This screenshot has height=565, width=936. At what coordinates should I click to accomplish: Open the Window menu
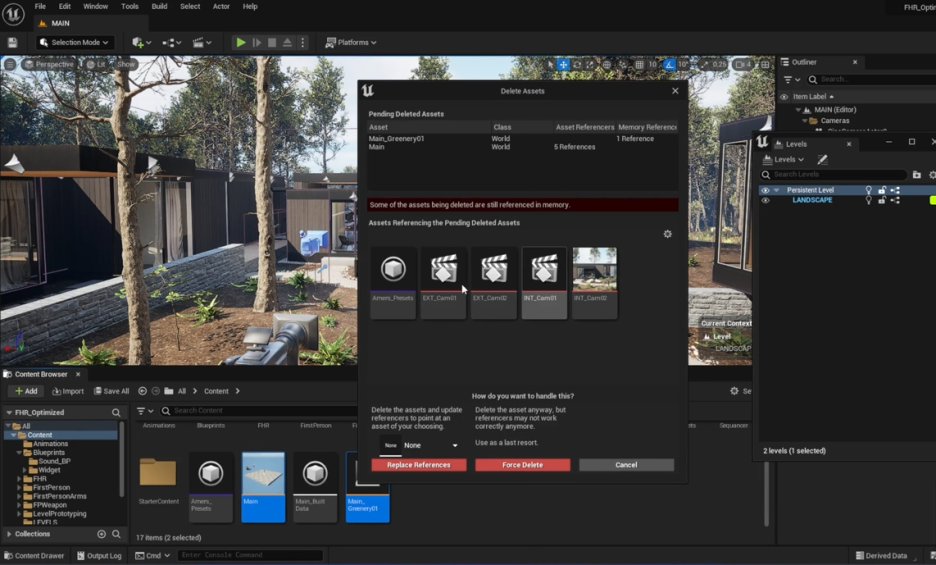click(96, 7)
